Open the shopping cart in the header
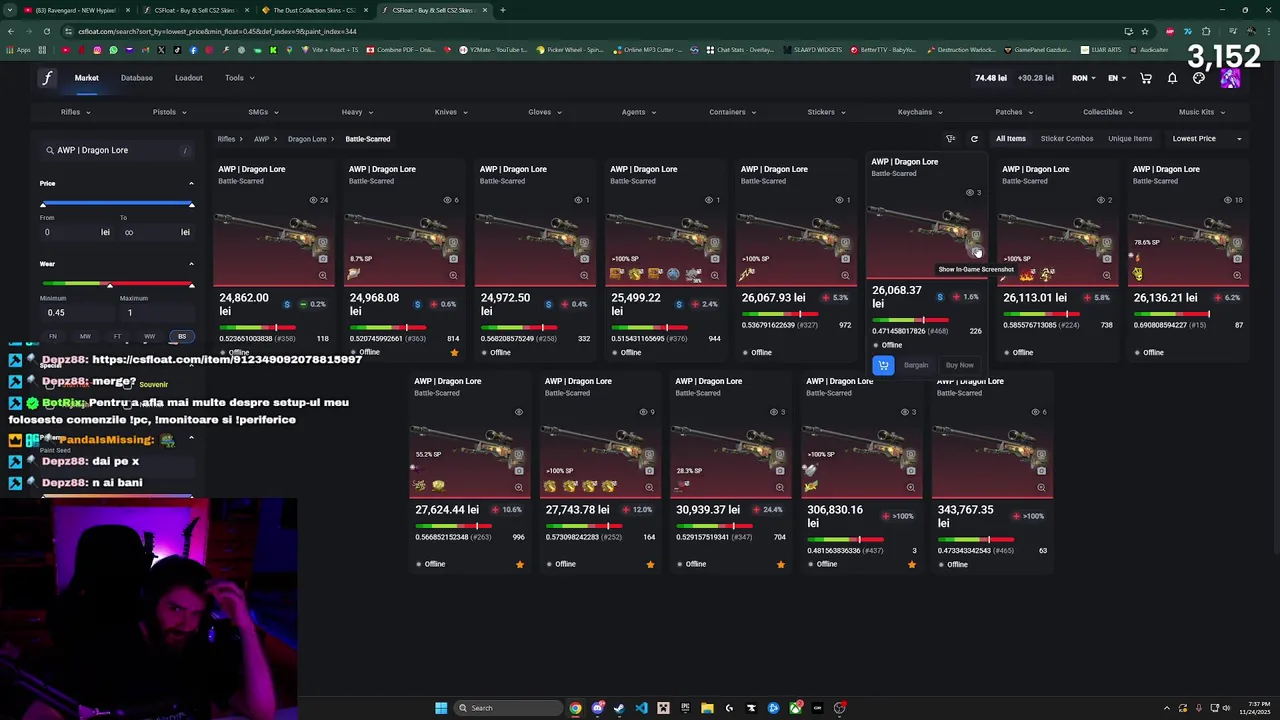Screen dimensions: 1280x720 tap(1146, 78)
